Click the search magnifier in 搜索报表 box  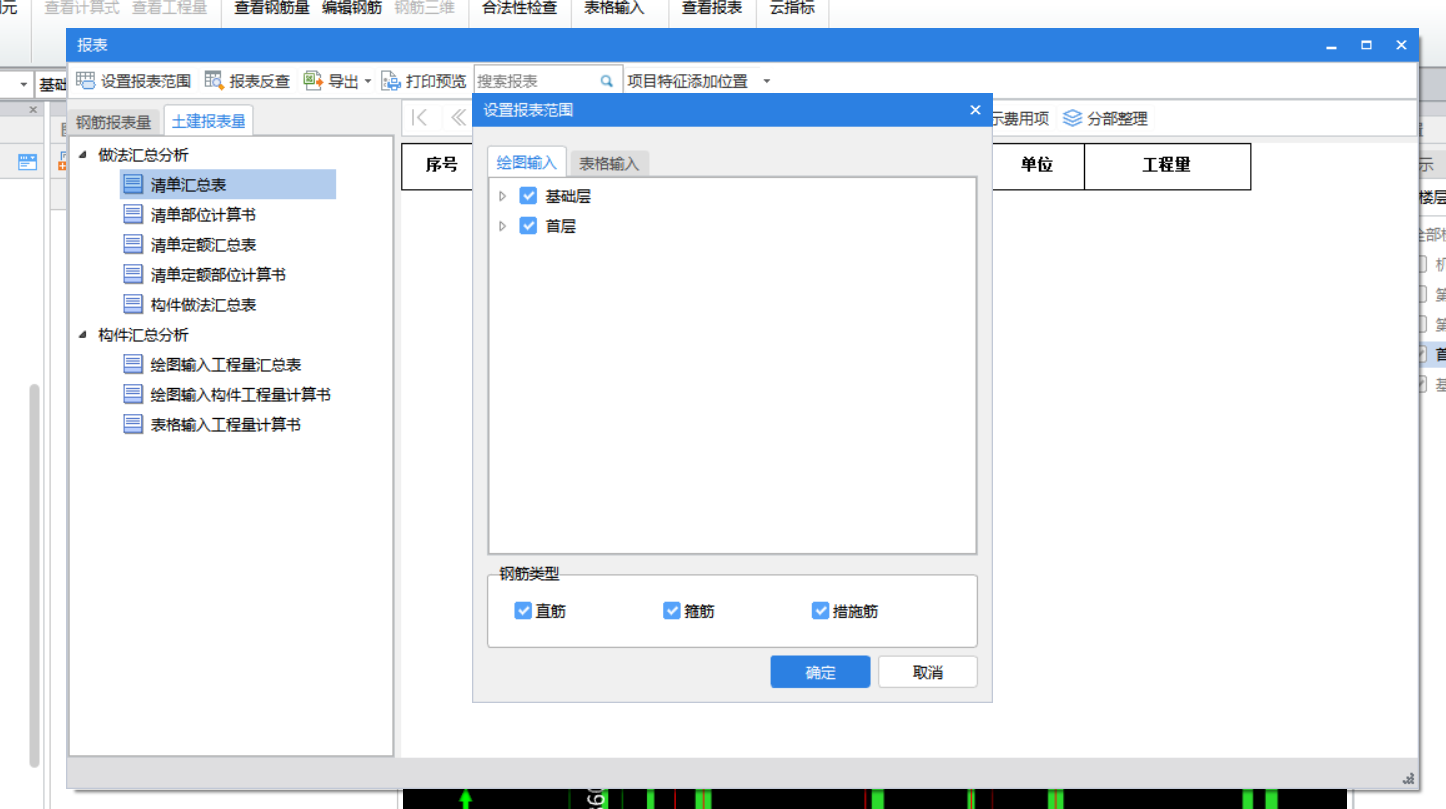(x=606, y=81)
